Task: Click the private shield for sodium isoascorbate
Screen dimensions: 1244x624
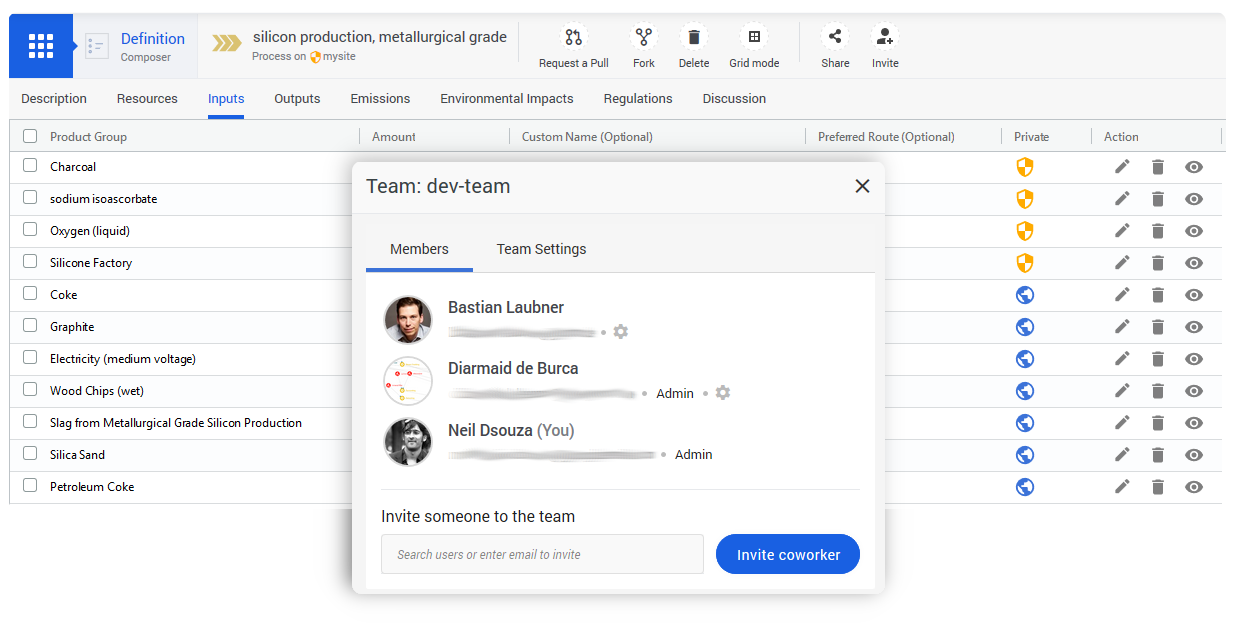Action: [1024, 199]
